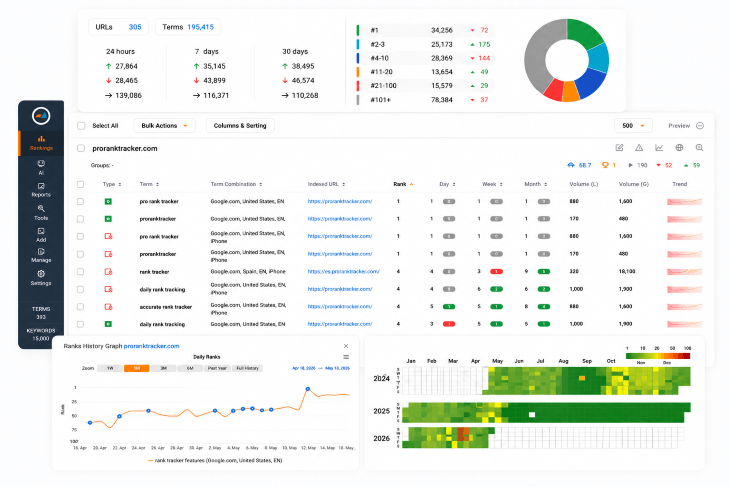Click the desktop type icon in proranktracker desktop row
Screen dimensions: 730x487
(x=108, y=219)
